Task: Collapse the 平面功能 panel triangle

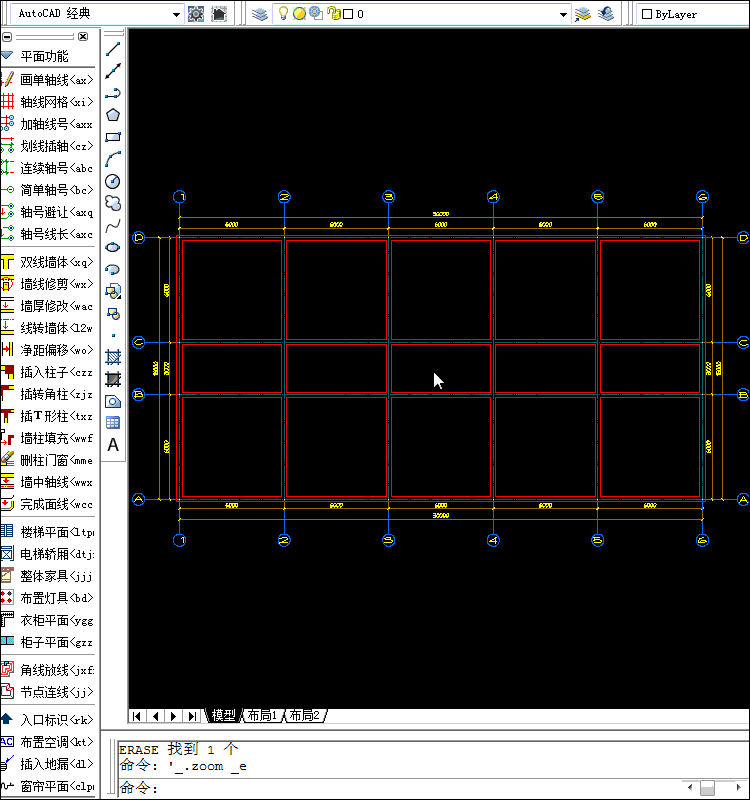Action: [x=7, y=55]
